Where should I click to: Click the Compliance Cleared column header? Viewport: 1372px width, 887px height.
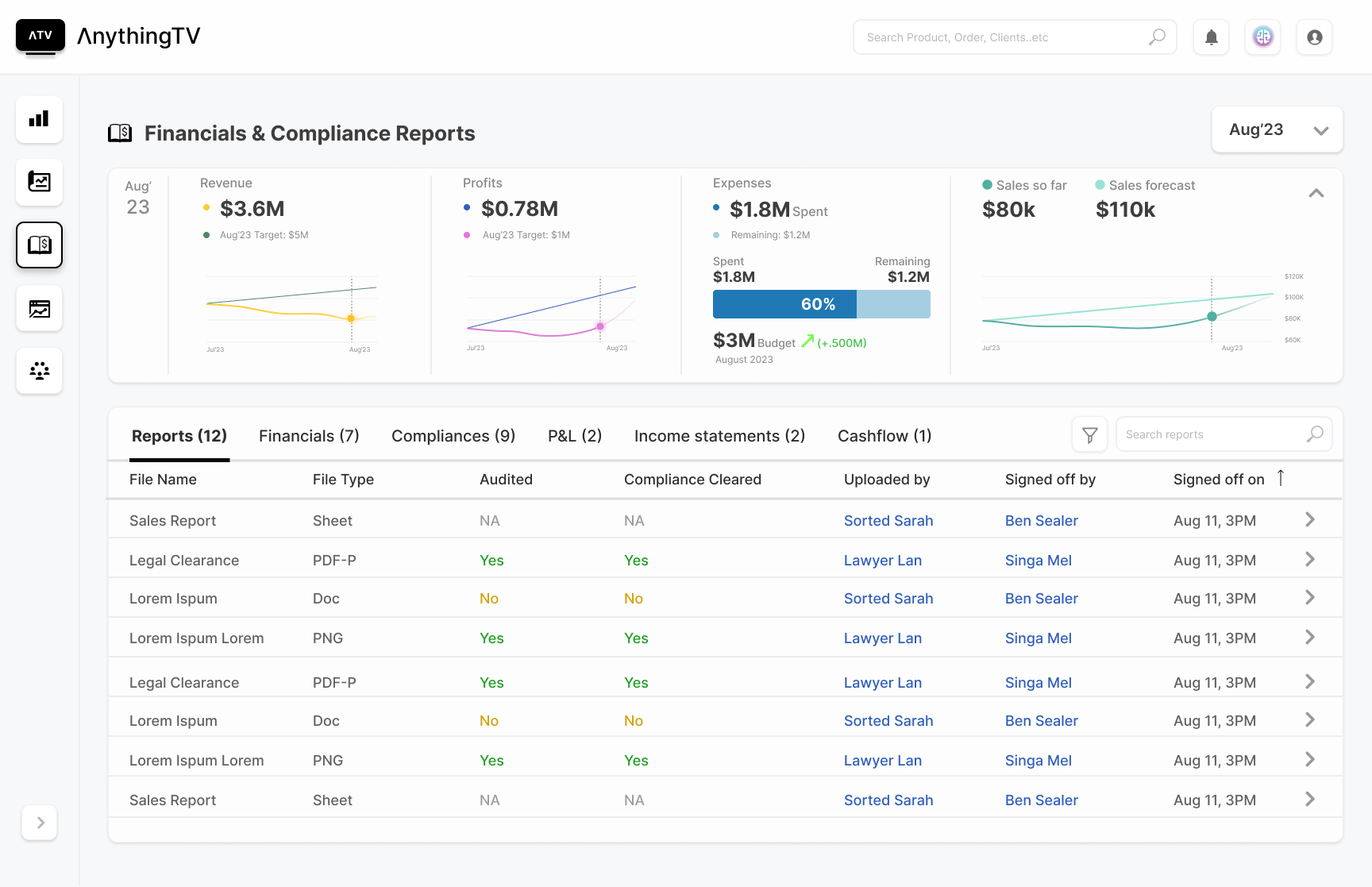692,480
